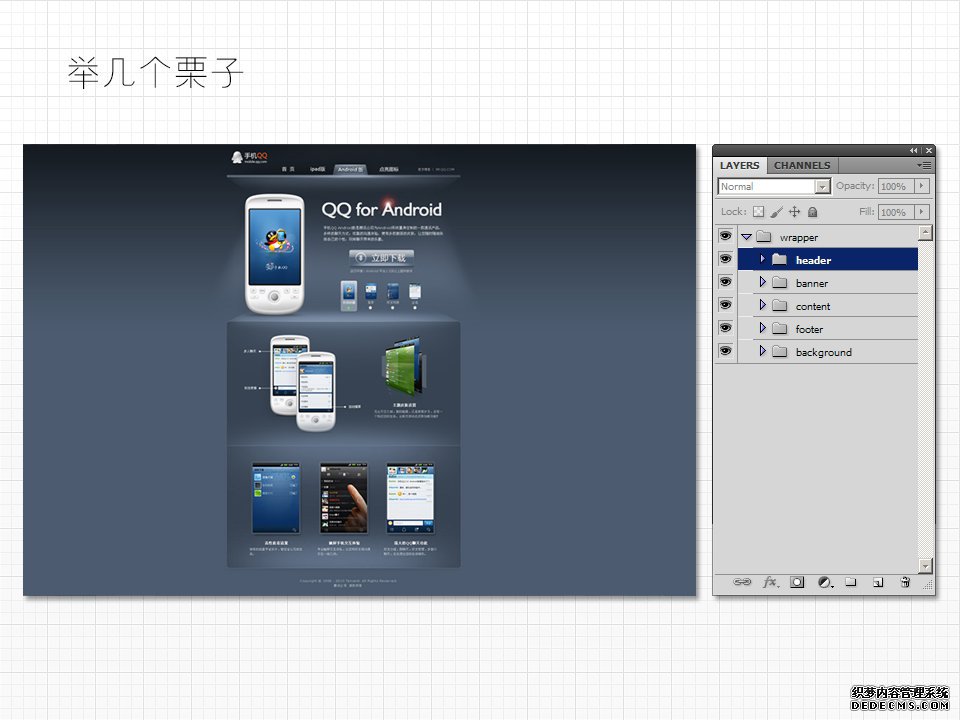Click the link layers icon

pos(741,582)
